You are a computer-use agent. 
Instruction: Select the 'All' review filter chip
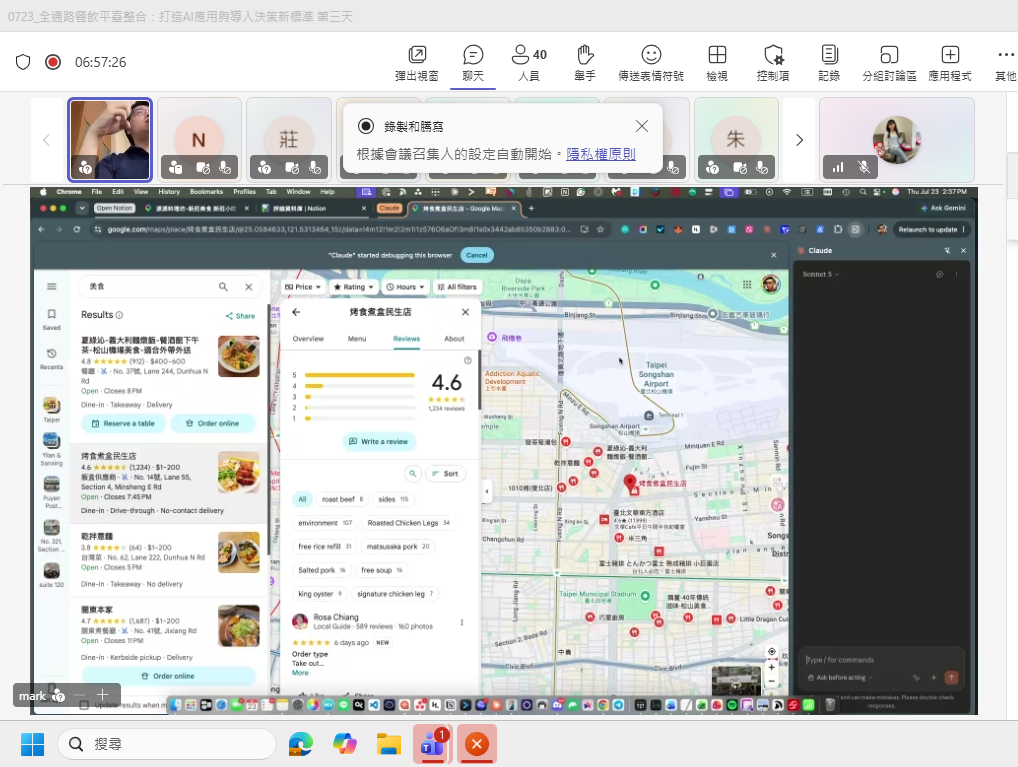302,499
